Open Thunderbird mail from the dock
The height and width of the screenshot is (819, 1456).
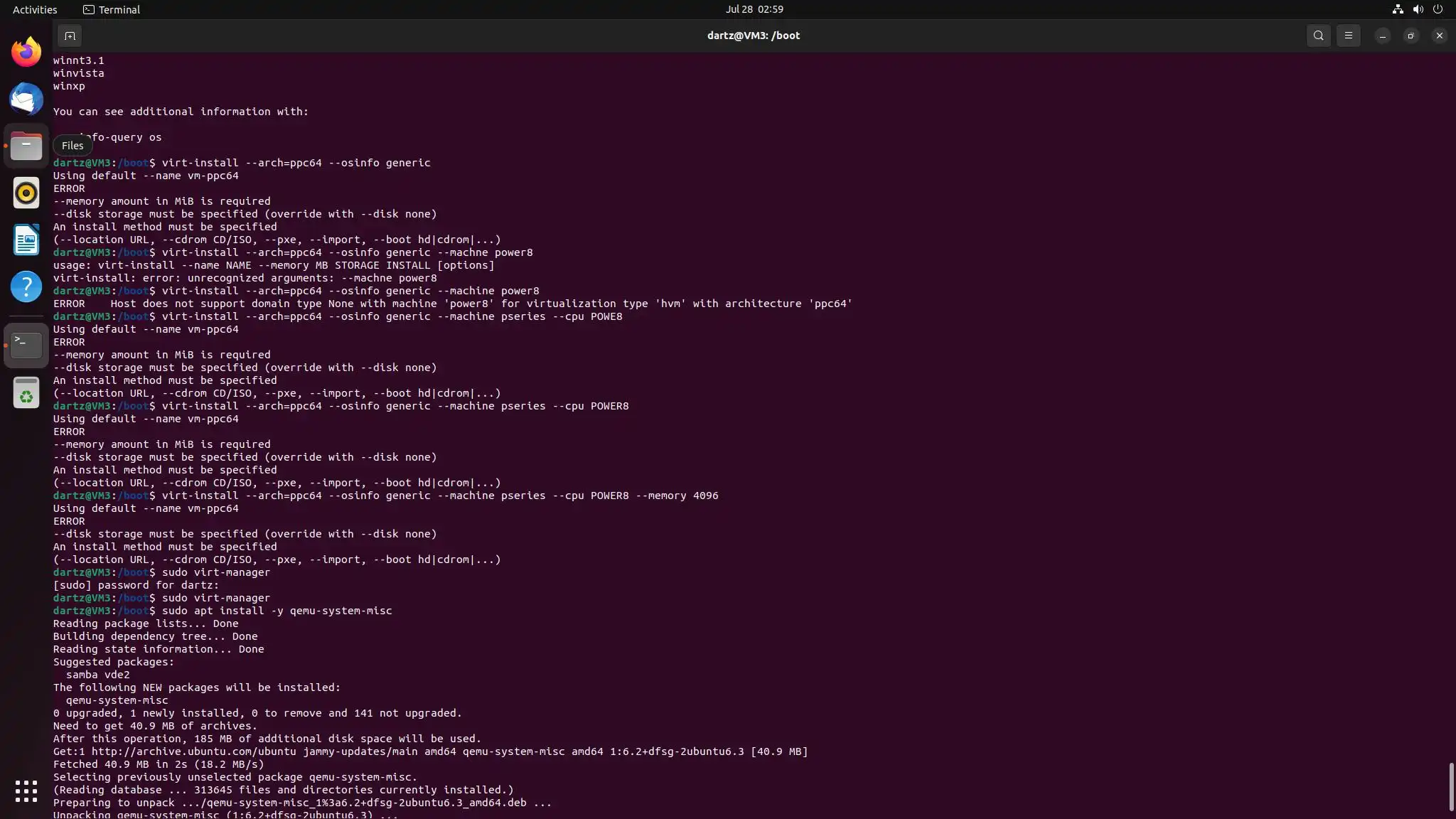(x=26, y=99)
